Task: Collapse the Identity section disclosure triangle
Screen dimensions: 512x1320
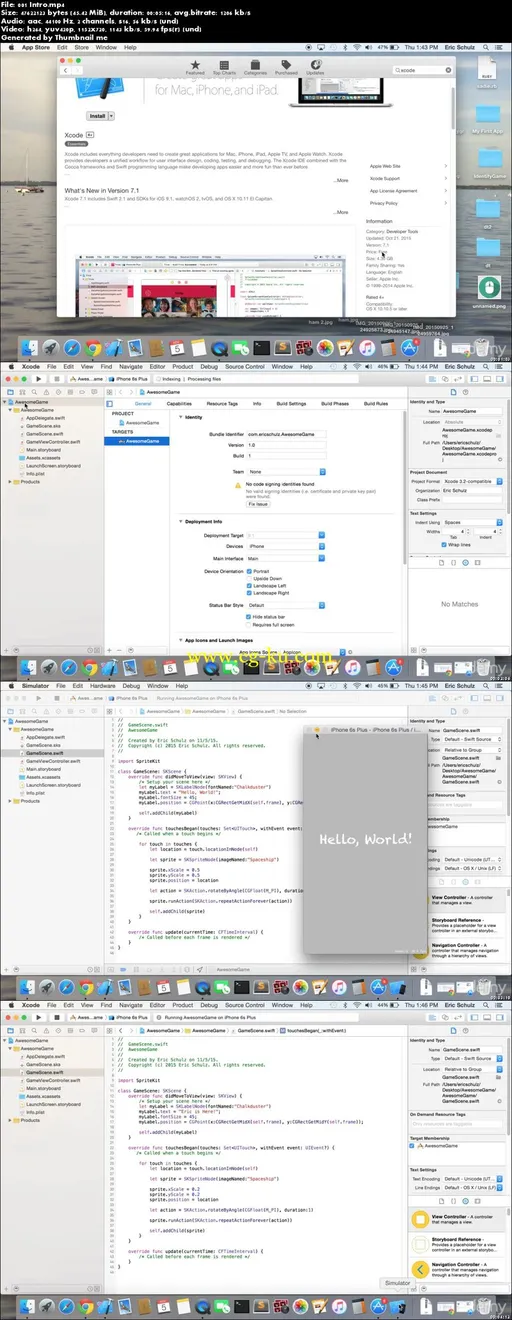Action: [x=180, y=417]
